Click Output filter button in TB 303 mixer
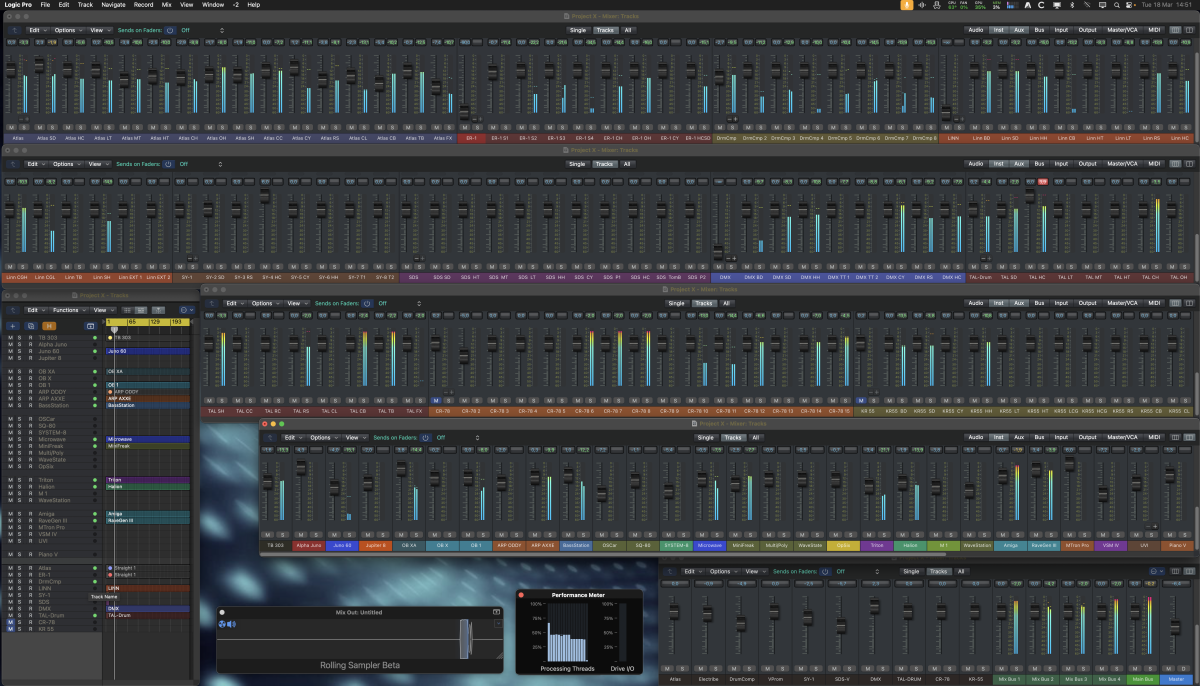The height and width of the screenshot is (686, 1200). point(1086,437)
